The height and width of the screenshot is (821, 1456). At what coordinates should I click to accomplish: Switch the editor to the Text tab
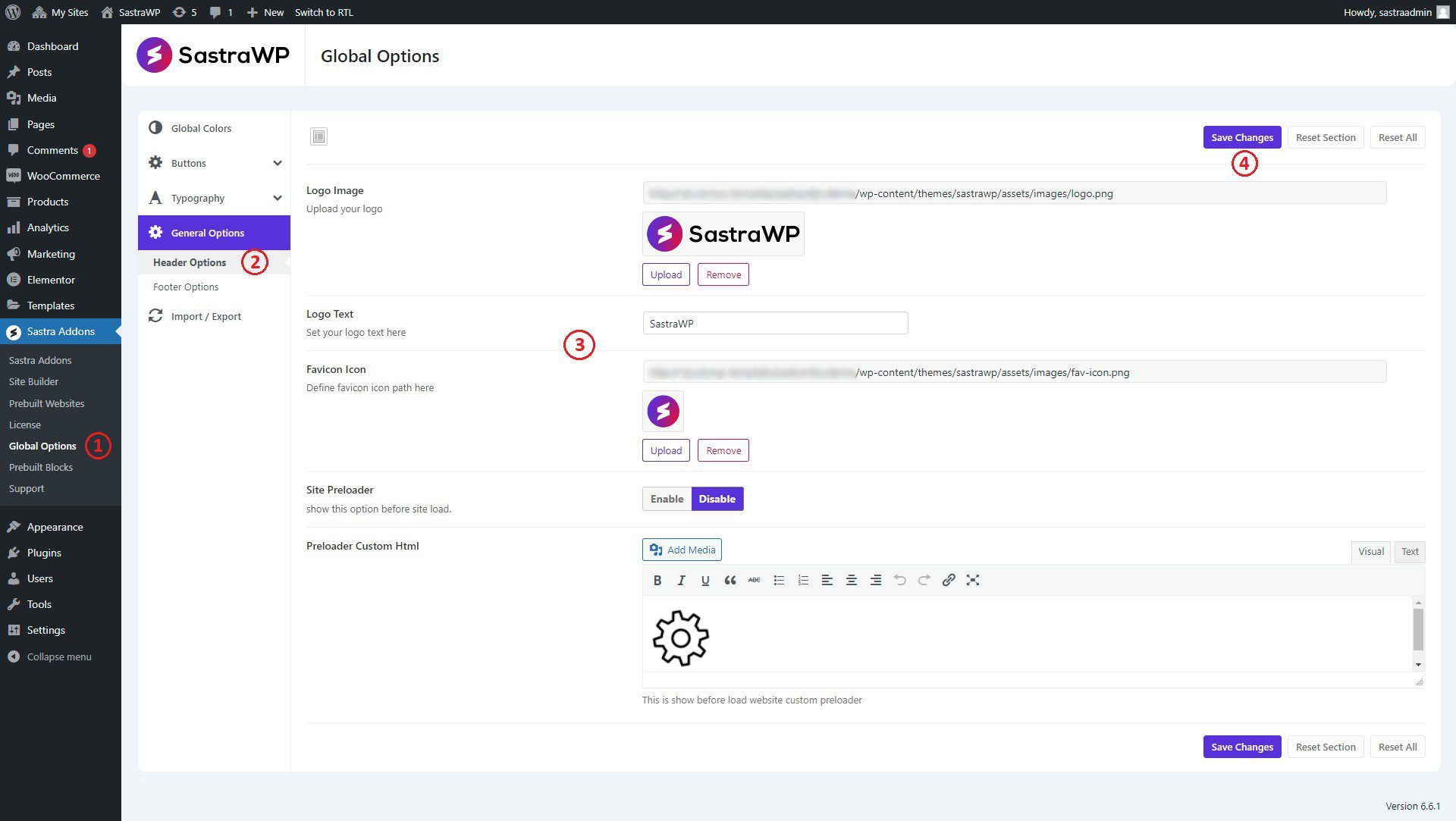pos(1410,551)
